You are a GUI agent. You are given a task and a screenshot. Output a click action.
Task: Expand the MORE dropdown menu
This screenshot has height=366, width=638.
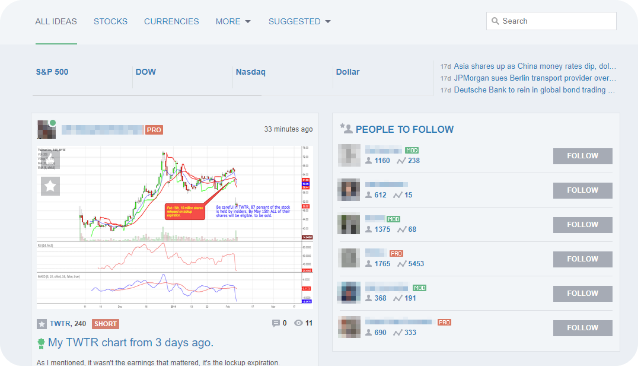(233, 21)
